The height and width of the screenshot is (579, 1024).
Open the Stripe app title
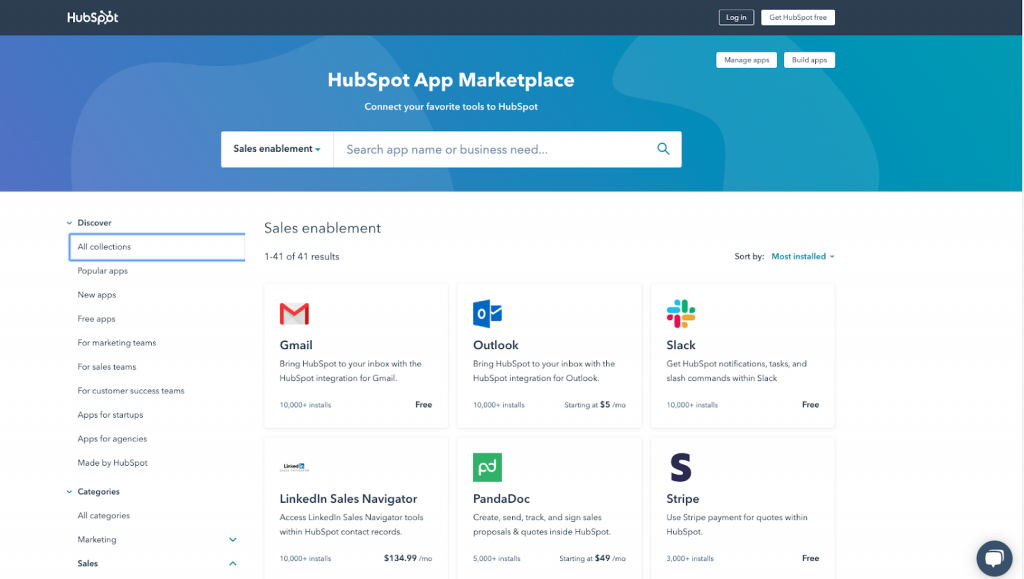[x=682, y=499]
